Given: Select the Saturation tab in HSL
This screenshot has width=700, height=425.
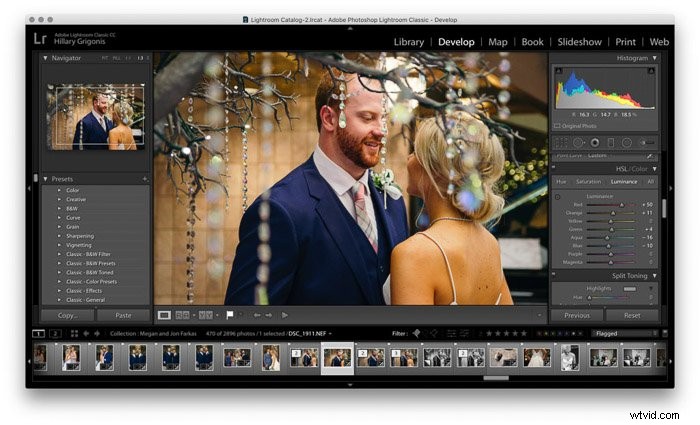Looking at the screenshot, I should [x=588, y=182].
